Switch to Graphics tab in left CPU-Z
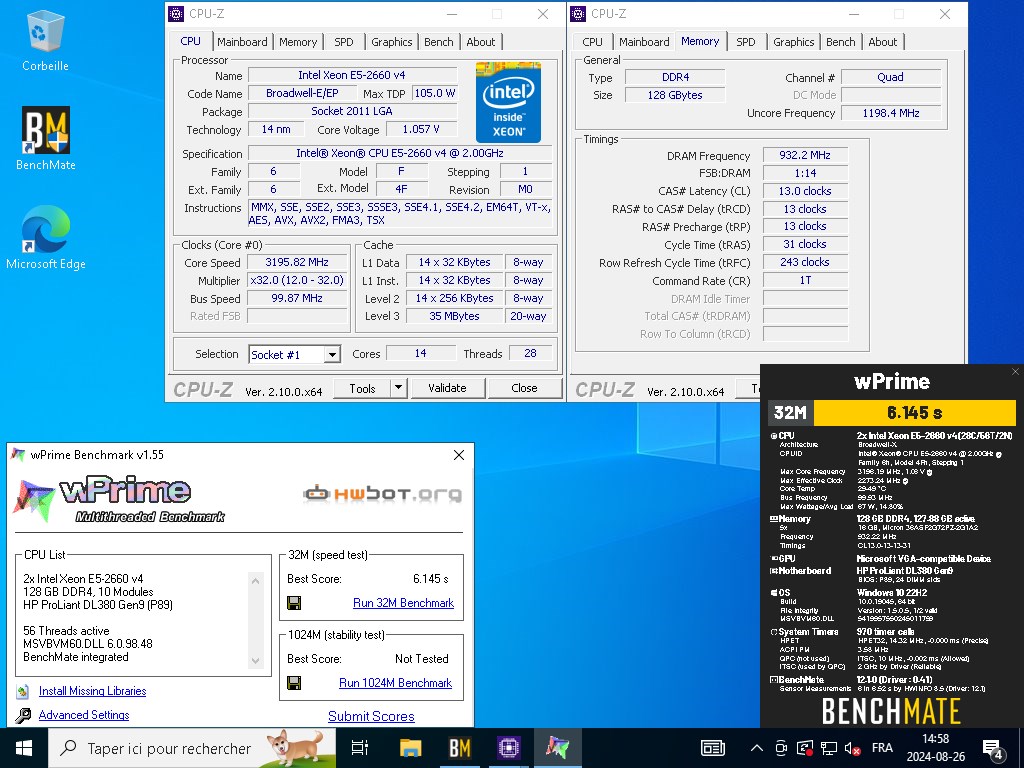Viewport: 1024px width, 768px height. pyautogui.click(x=392, y=42)
